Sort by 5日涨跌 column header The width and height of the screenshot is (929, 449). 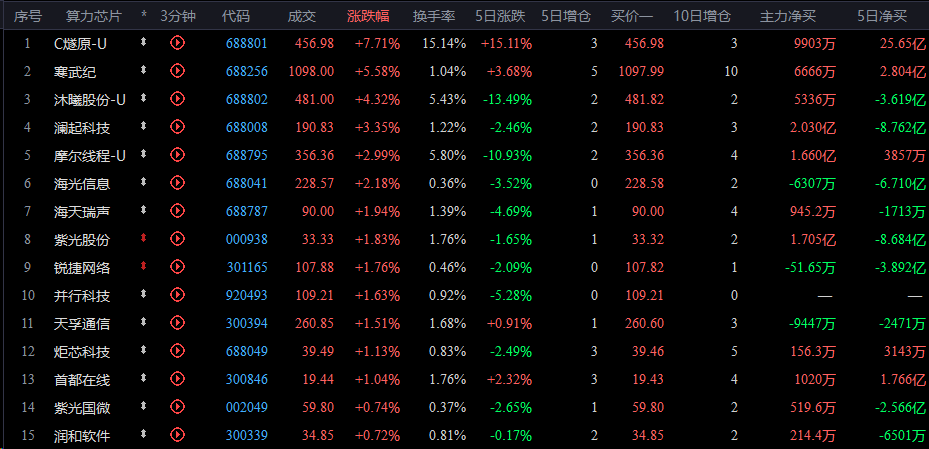(x=501, y=17)
